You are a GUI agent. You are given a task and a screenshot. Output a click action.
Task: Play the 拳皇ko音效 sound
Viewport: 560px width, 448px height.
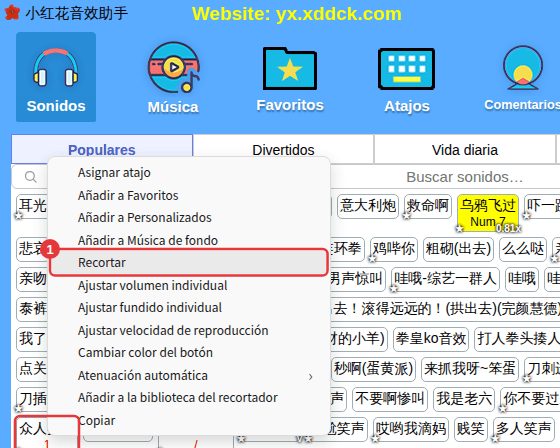click(431, 338)
